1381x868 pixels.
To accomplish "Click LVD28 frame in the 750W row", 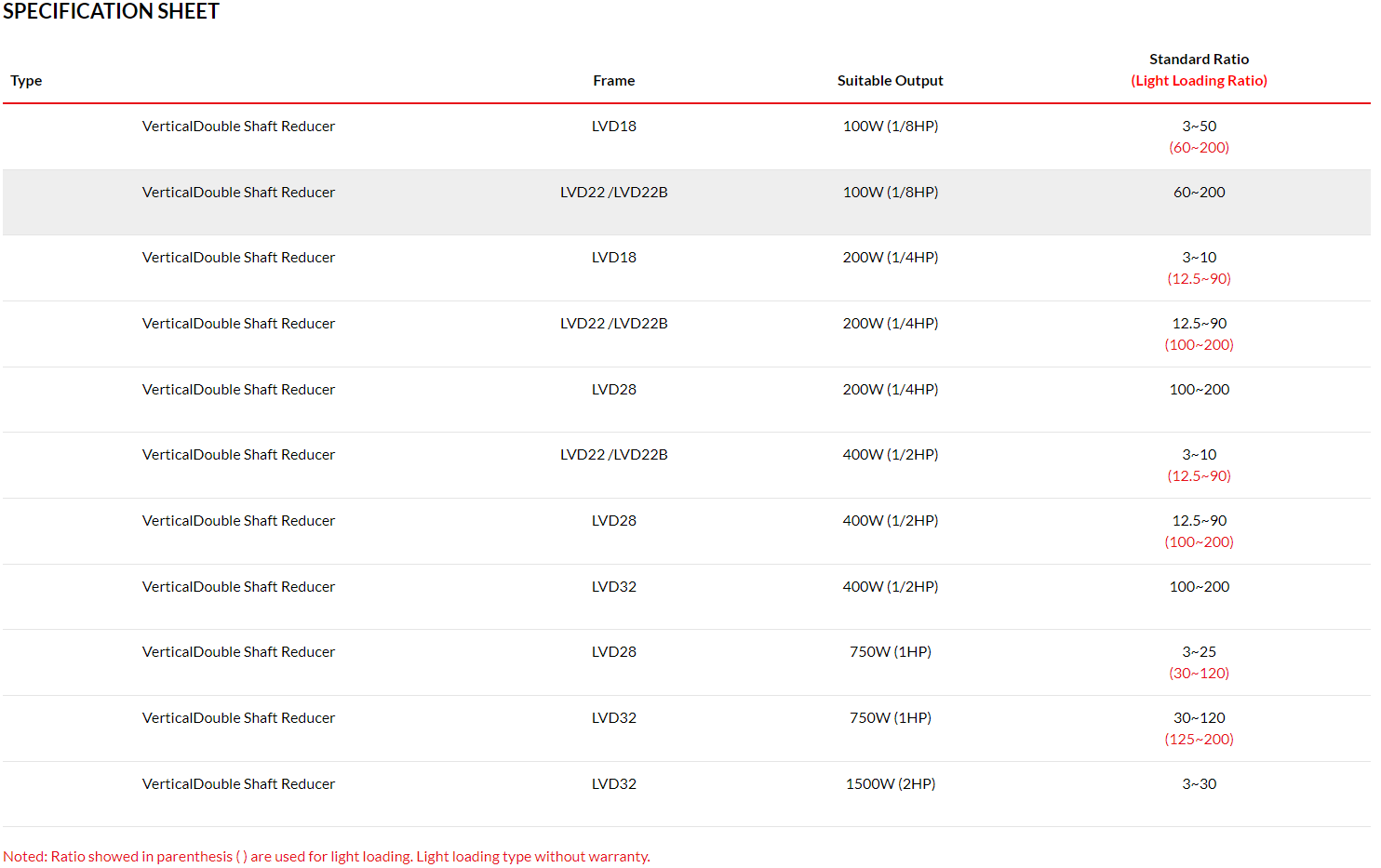I will click(614, 652).
